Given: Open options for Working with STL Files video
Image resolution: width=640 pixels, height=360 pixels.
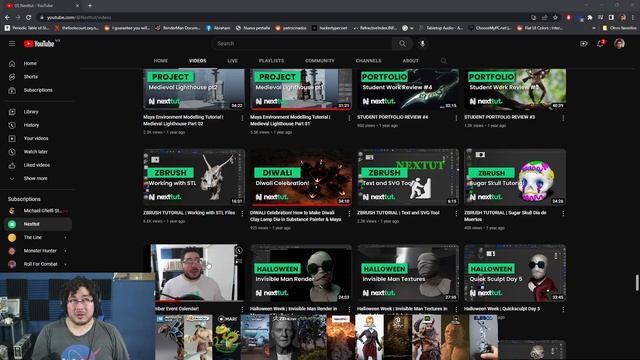Looking at the screenshot, I should point(242,213).
